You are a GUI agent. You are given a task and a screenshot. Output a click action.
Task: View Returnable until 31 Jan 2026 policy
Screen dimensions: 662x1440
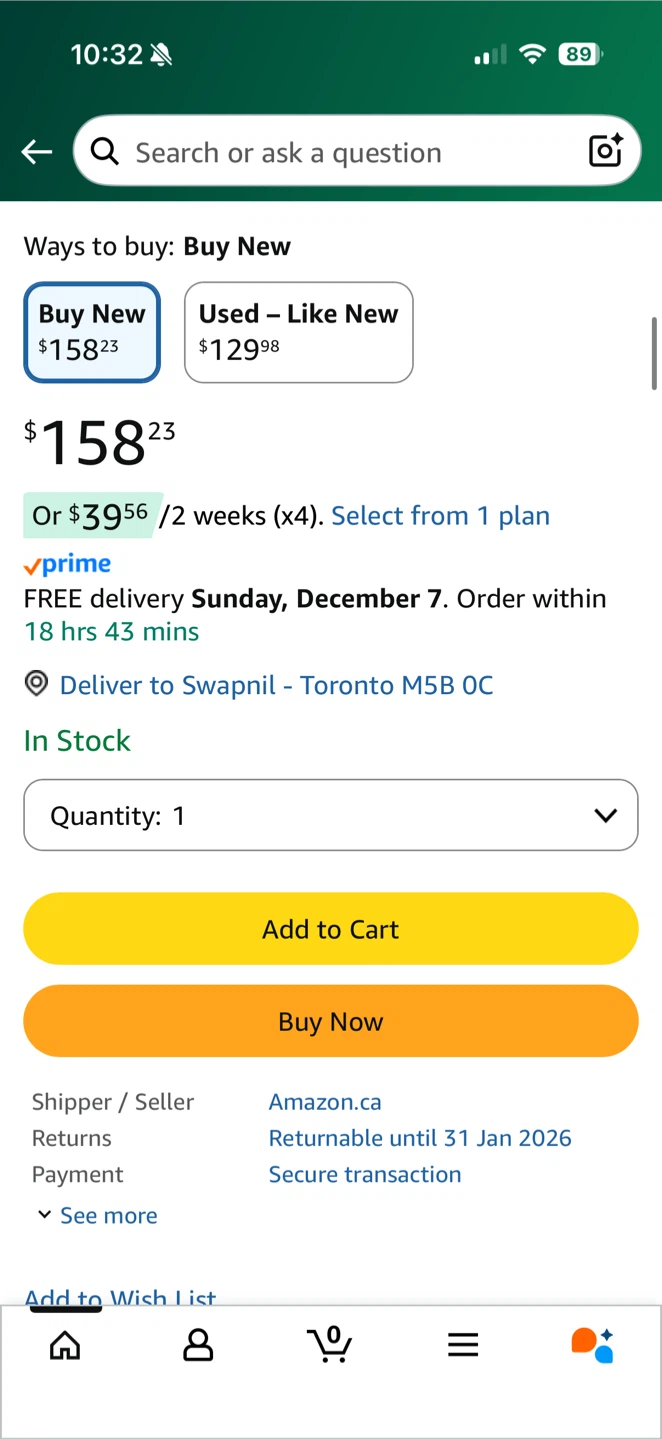[x=420, y=1138]
